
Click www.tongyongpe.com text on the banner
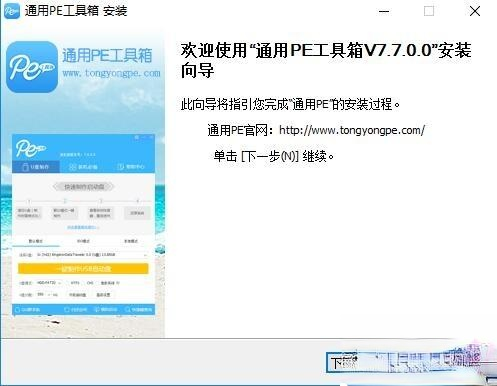(x=111, y=73)
